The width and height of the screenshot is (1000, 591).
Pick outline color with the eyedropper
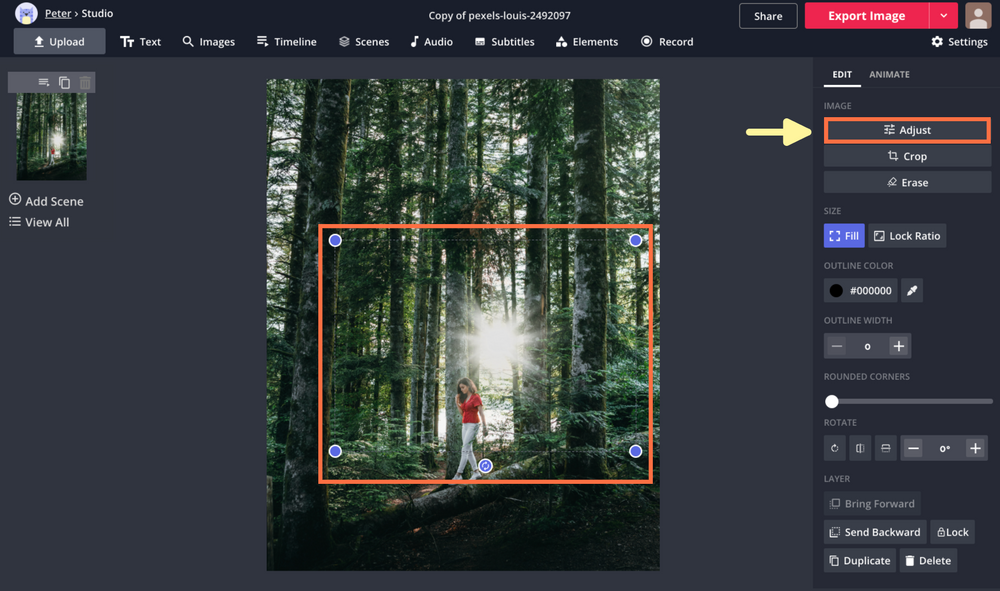click(911, 290)
